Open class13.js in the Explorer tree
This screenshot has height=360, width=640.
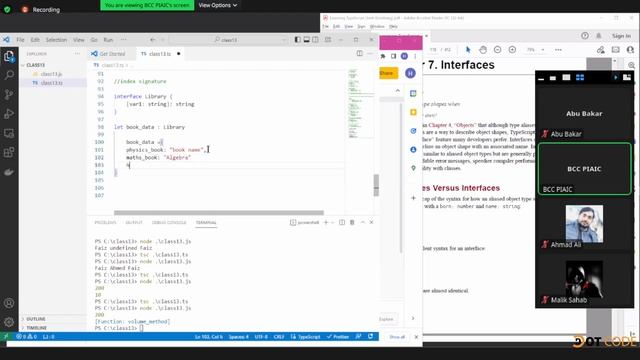coord(51,74)
